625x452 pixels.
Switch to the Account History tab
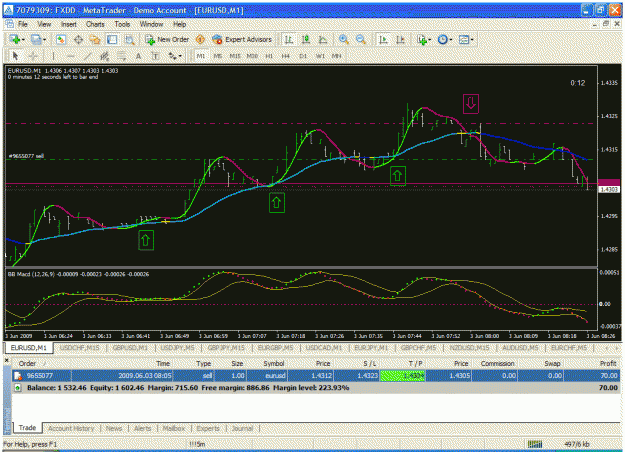(71, 428)
